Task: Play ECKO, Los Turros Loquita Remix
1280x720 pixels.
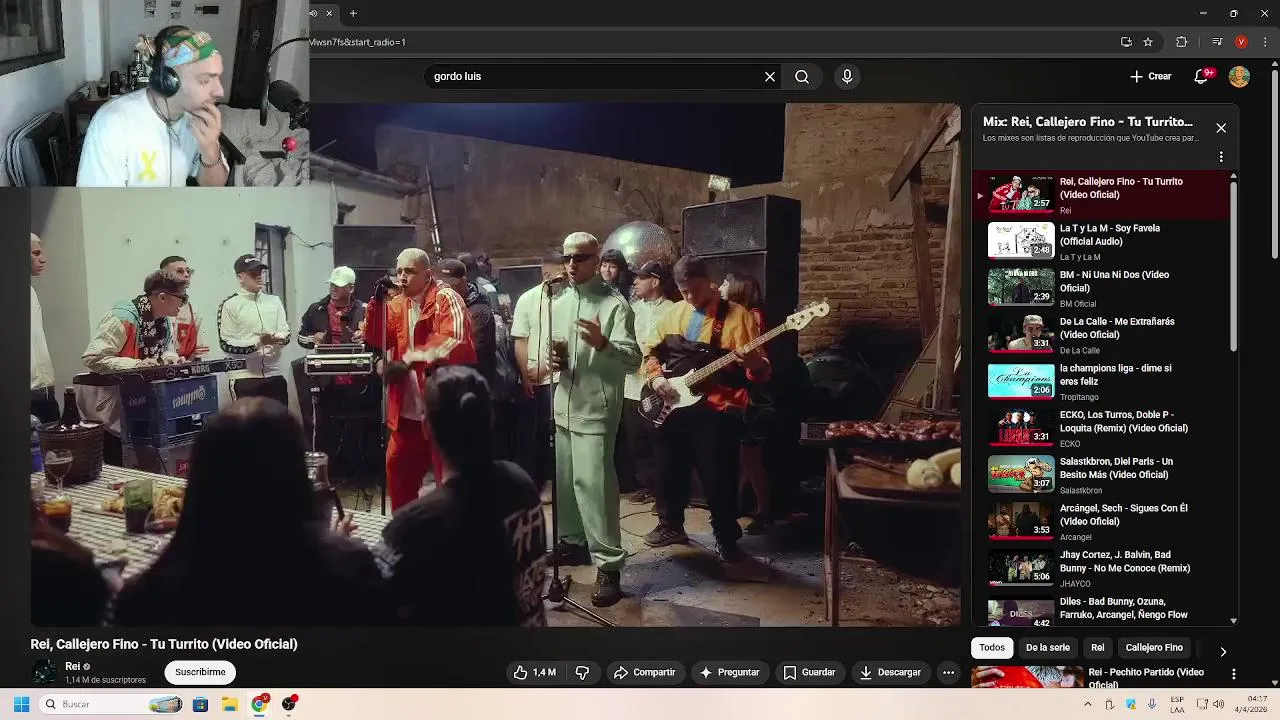Action: pyautogui.click(x=1101, y=429)
